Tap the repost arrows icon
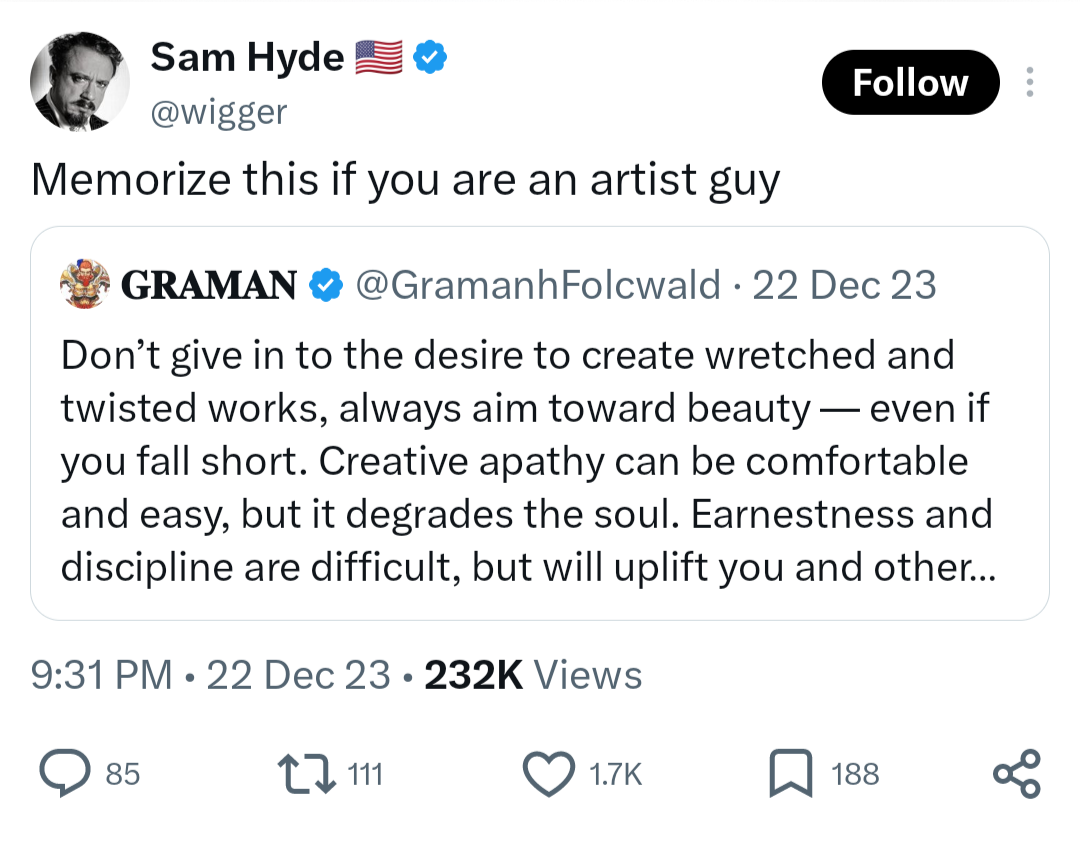The image size is (1080, 841). 307,774
